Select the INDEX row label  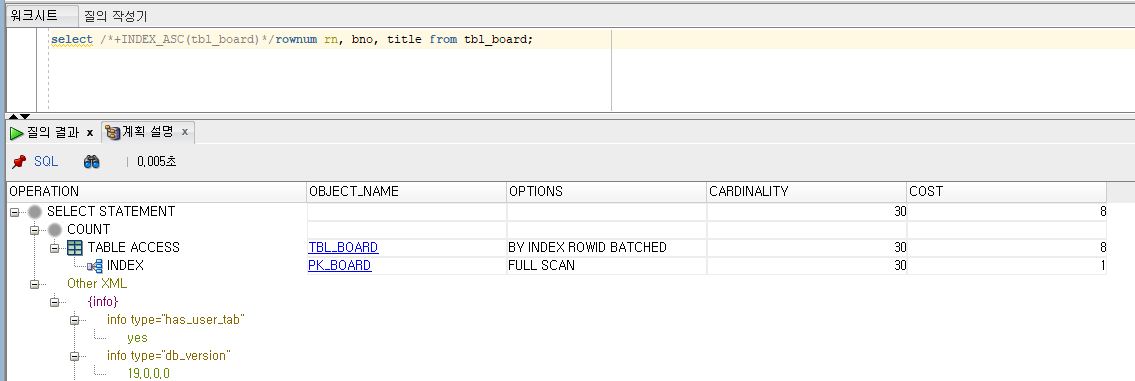click(x=125, y=266)
